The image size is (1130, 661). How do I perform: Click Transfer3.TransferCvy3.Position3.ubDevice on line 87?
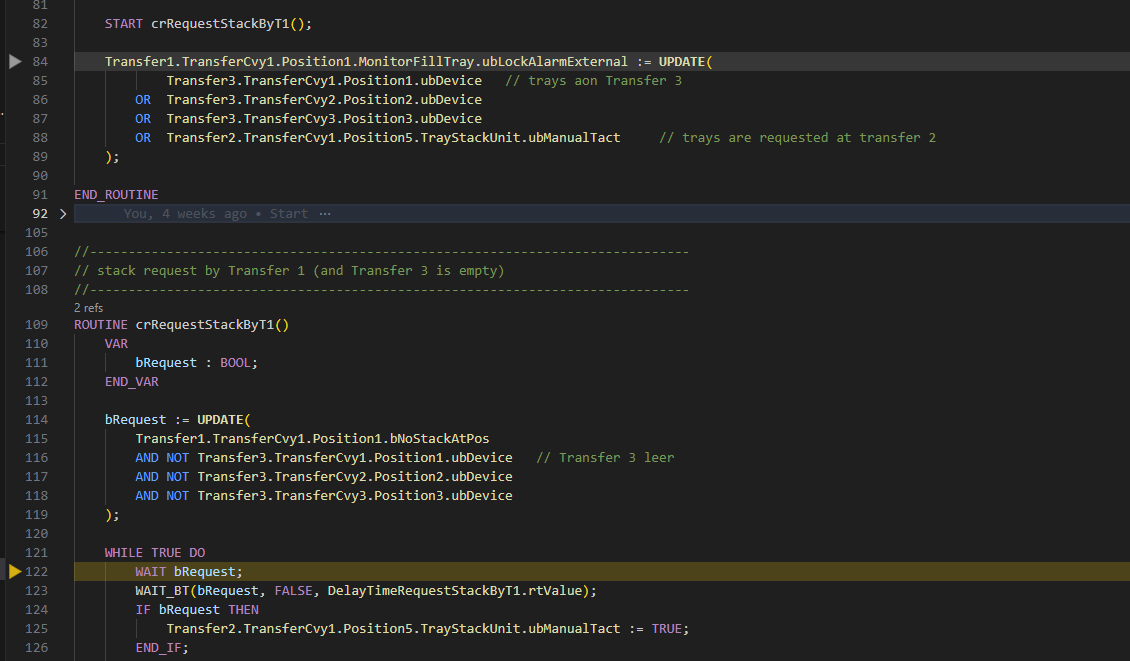[324, 119]
